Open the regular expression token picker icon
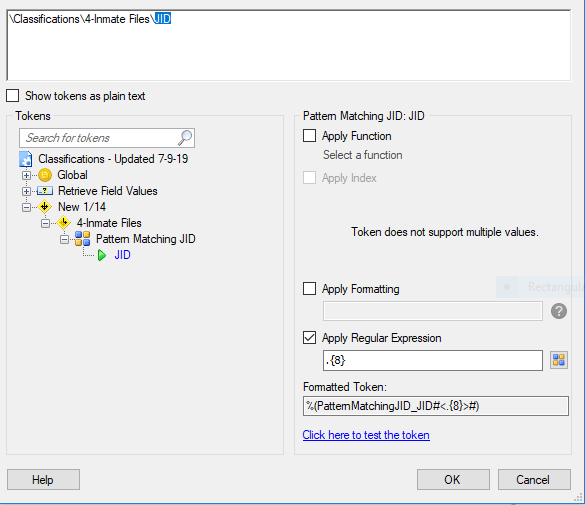This screenshot has height=505, width=585. (x=559, y=360)
